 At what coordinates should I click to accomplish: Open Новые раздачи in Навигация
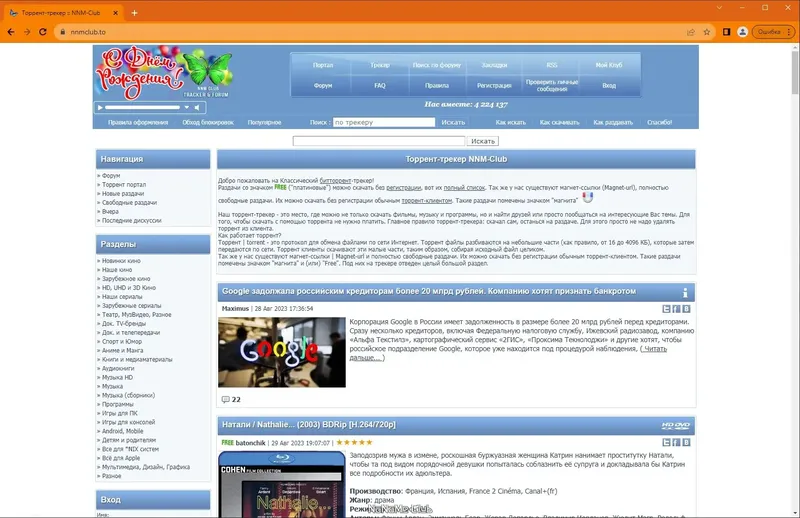pos(122,193)
